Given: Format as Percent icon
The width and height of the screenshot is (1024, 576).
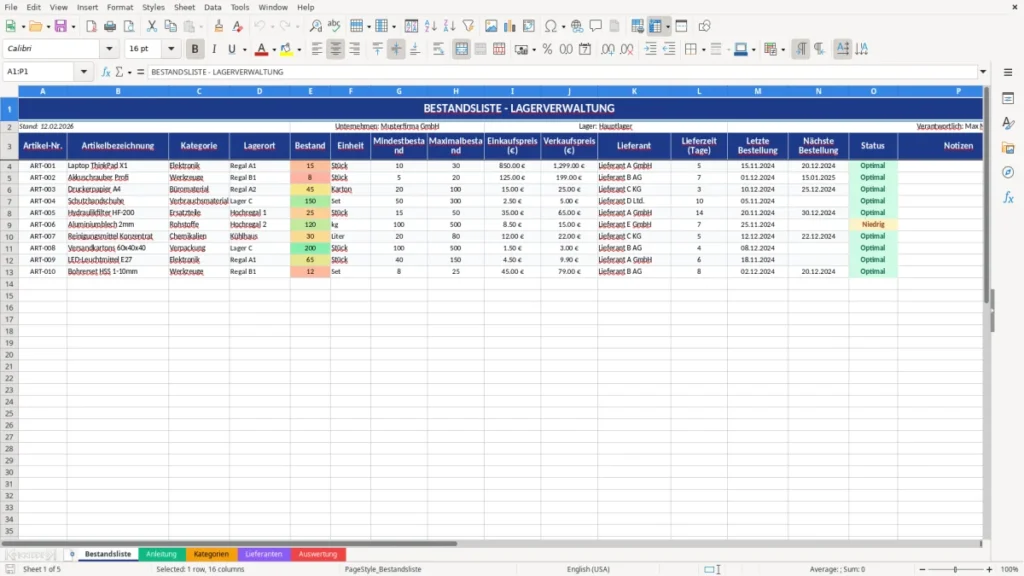Looking at the screenshot, I should [547, 49].
